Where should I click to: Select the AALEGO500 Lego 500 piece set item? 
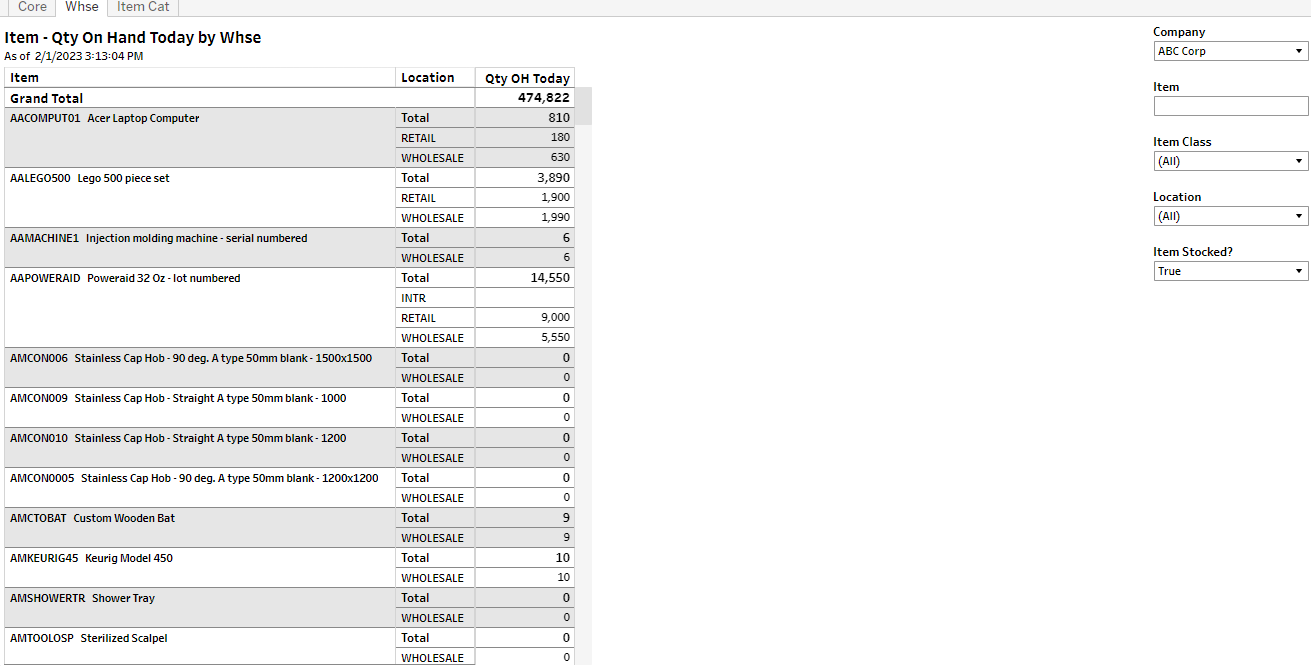[90, 178]
